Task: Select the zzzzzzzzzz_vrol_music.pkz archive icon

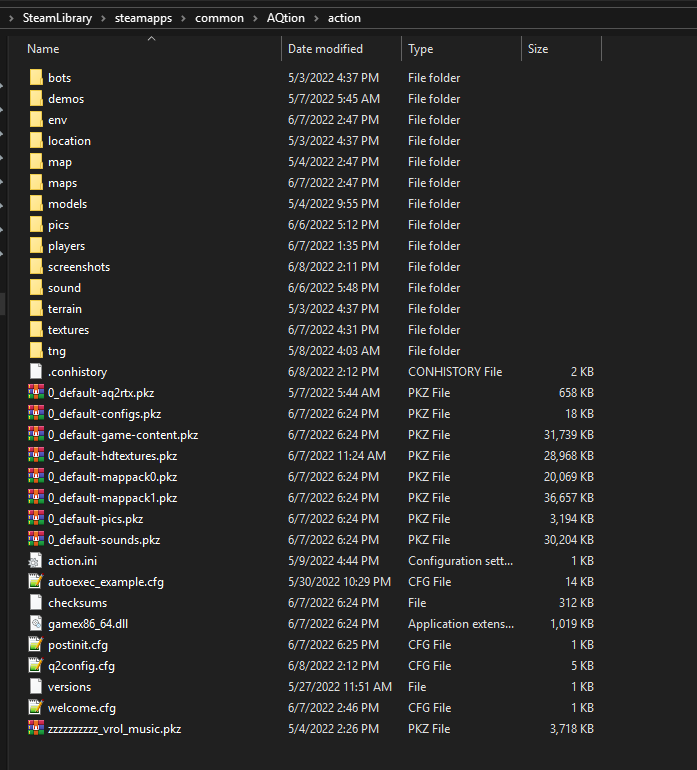Action: [36, 729]
